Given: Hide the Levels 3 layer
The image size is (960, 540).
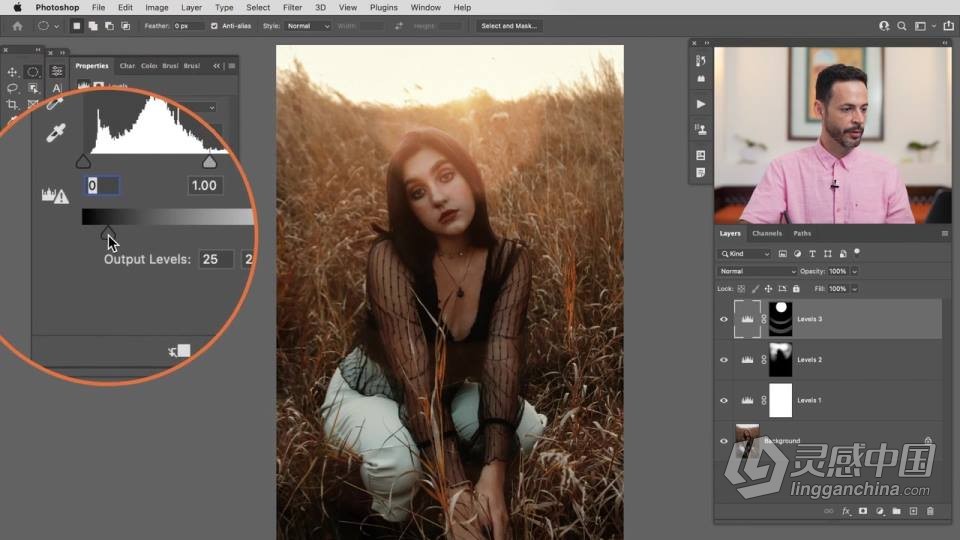Looking at the screenshot, I should pos(724,319).
